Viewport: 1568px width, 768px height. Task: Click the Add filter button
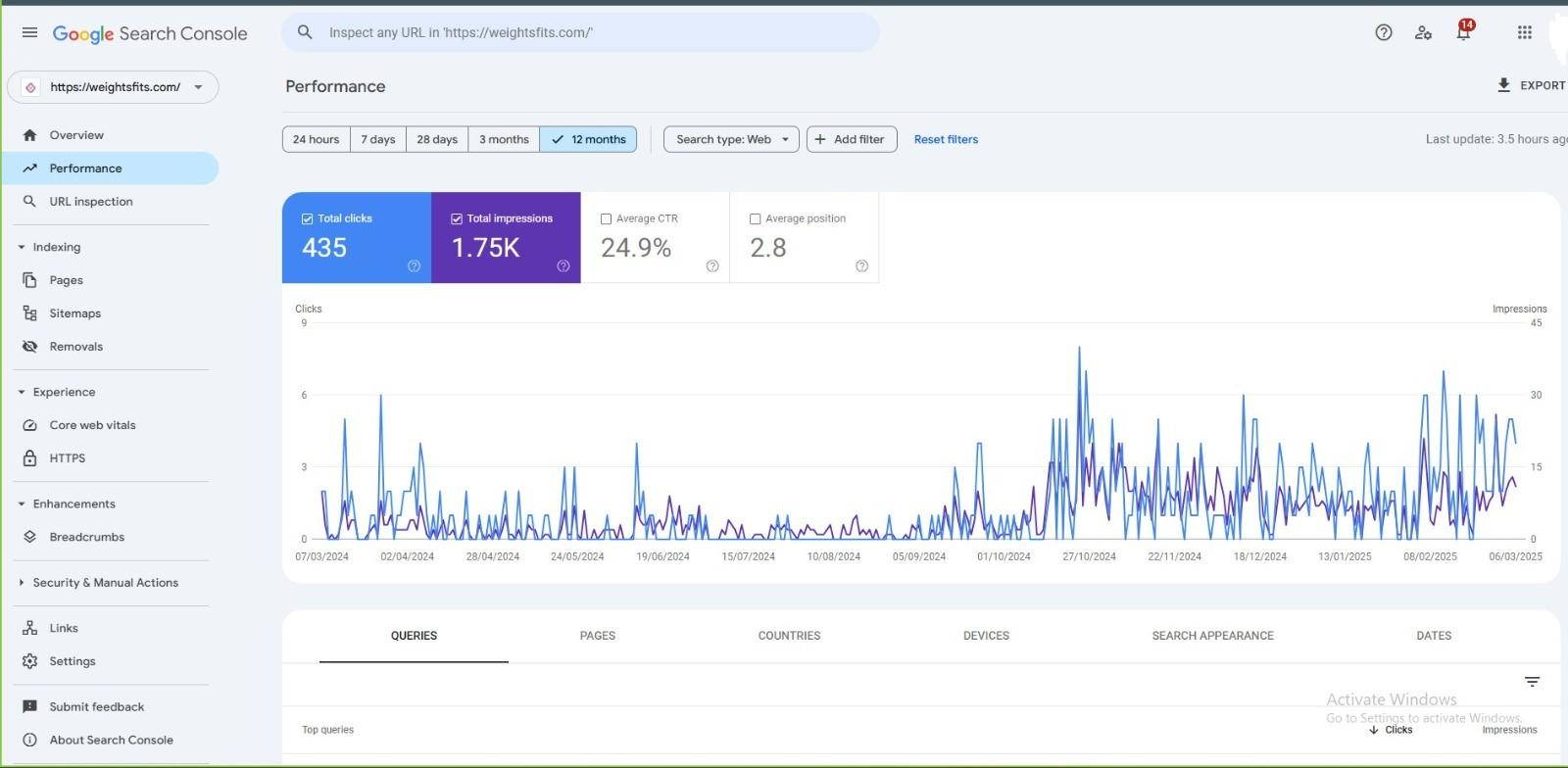pyautogui.click(x=851, y=139)
